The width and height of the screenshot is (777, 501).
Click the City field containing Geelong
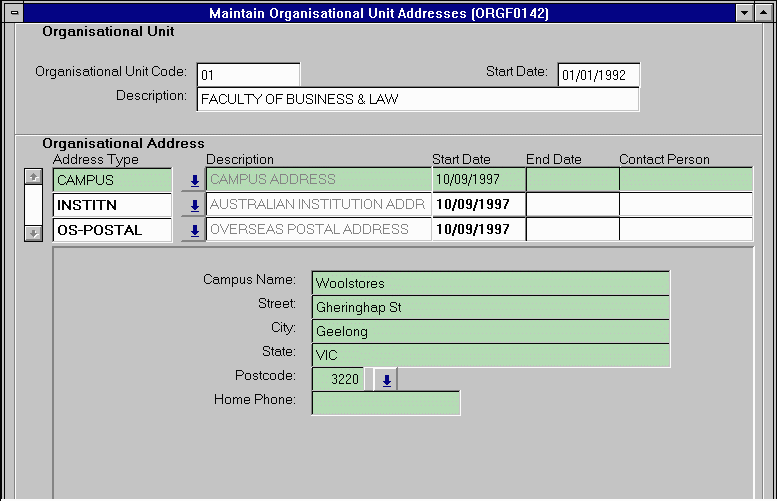coord(490,331)
